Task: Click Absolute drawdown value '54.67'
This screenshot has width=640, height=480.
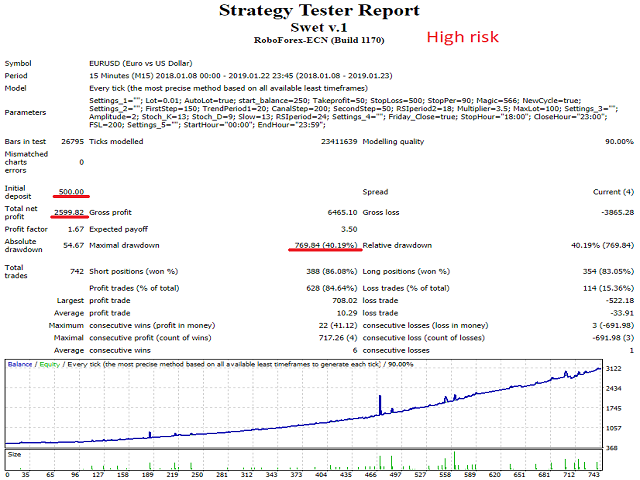Action: coord(73,246)
